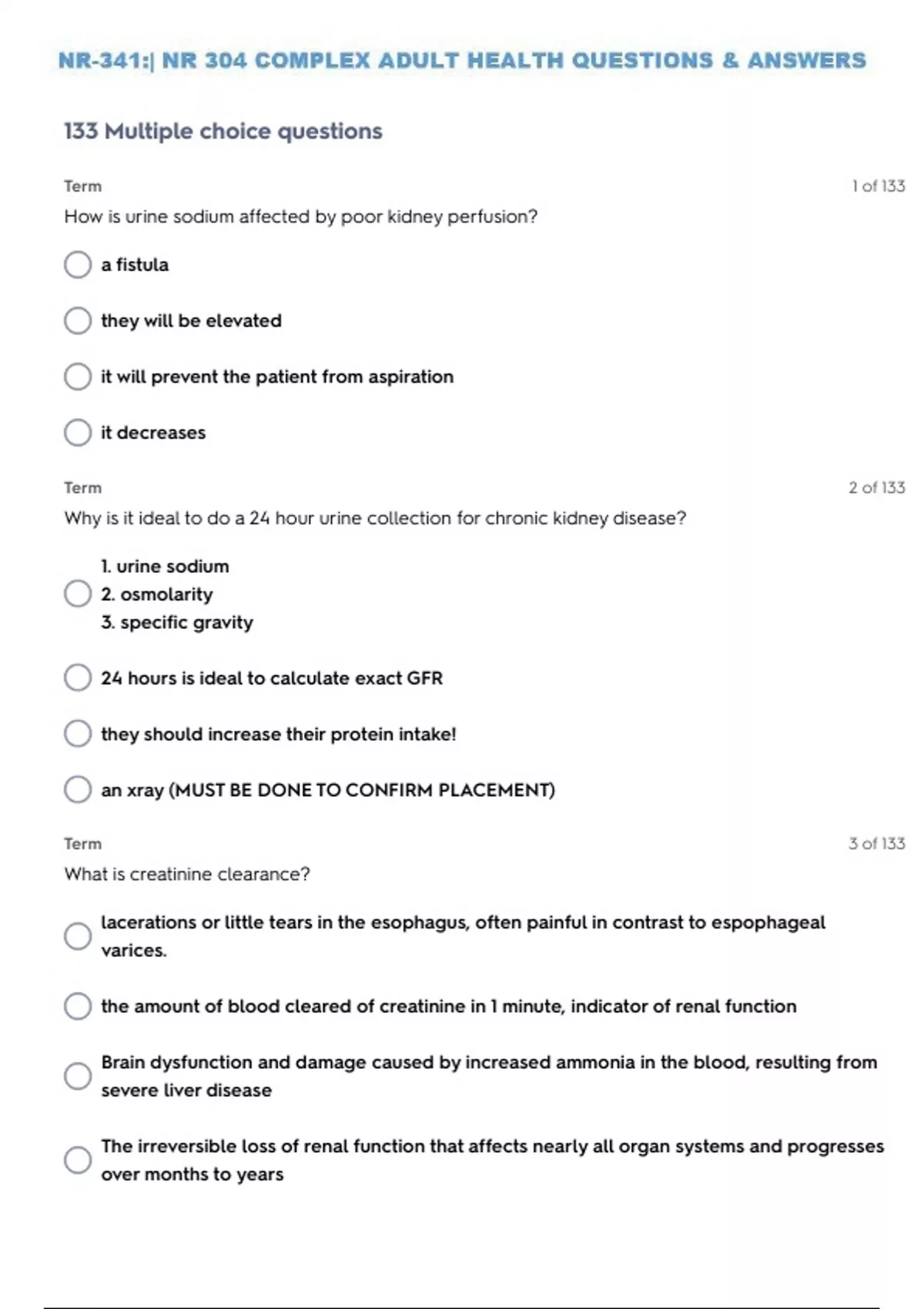
Task: Click the 24 hour urine collection question text
Action: point(375,518)
